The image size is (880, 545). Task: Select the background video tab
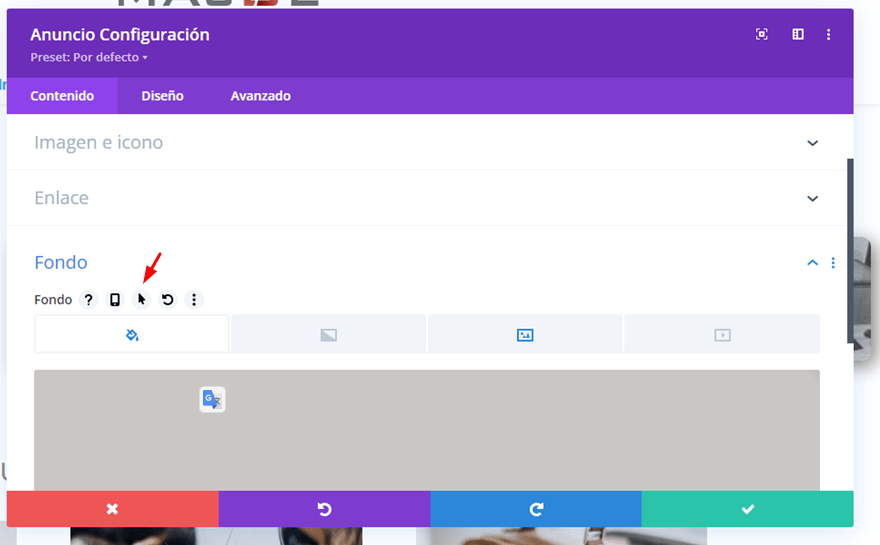tap(722, 335)
